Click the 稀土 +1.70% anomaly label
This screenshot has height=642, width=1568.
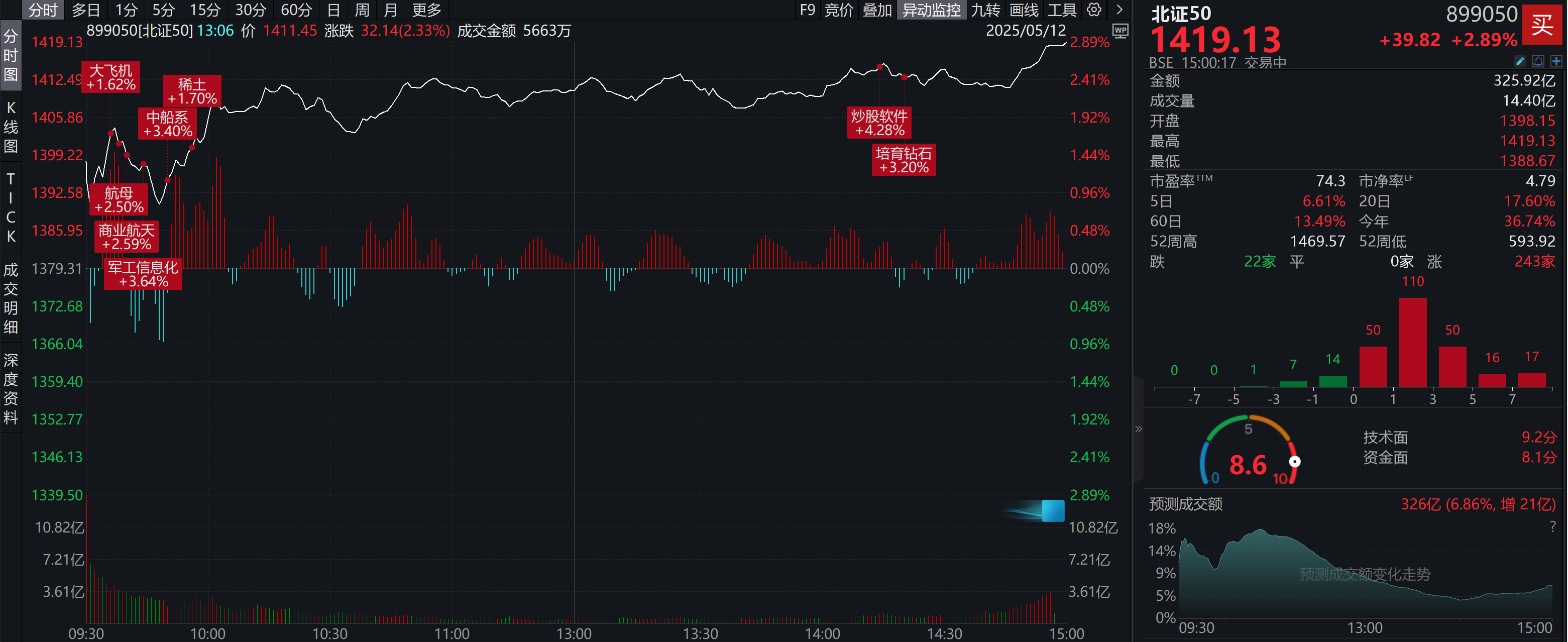point(192,91)
